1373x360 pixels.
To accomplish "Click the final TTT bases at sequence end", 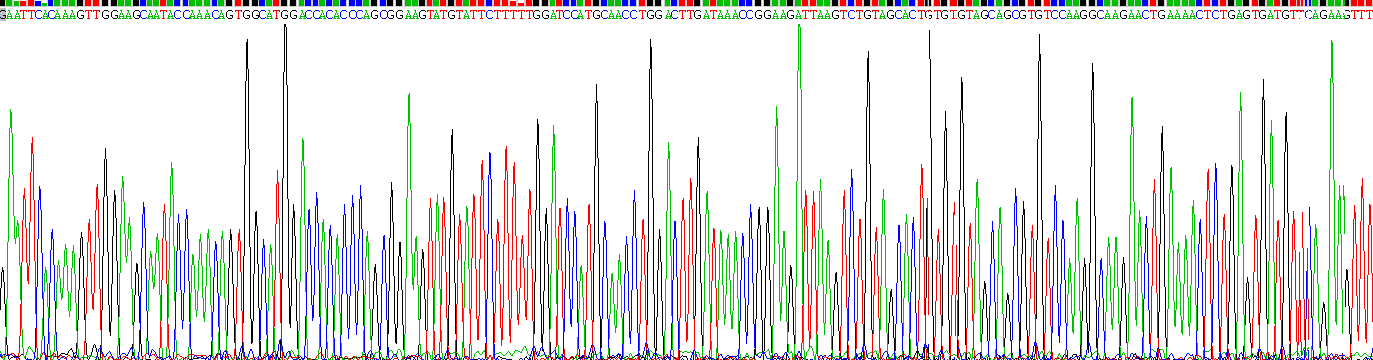I will pos(1362,15).
